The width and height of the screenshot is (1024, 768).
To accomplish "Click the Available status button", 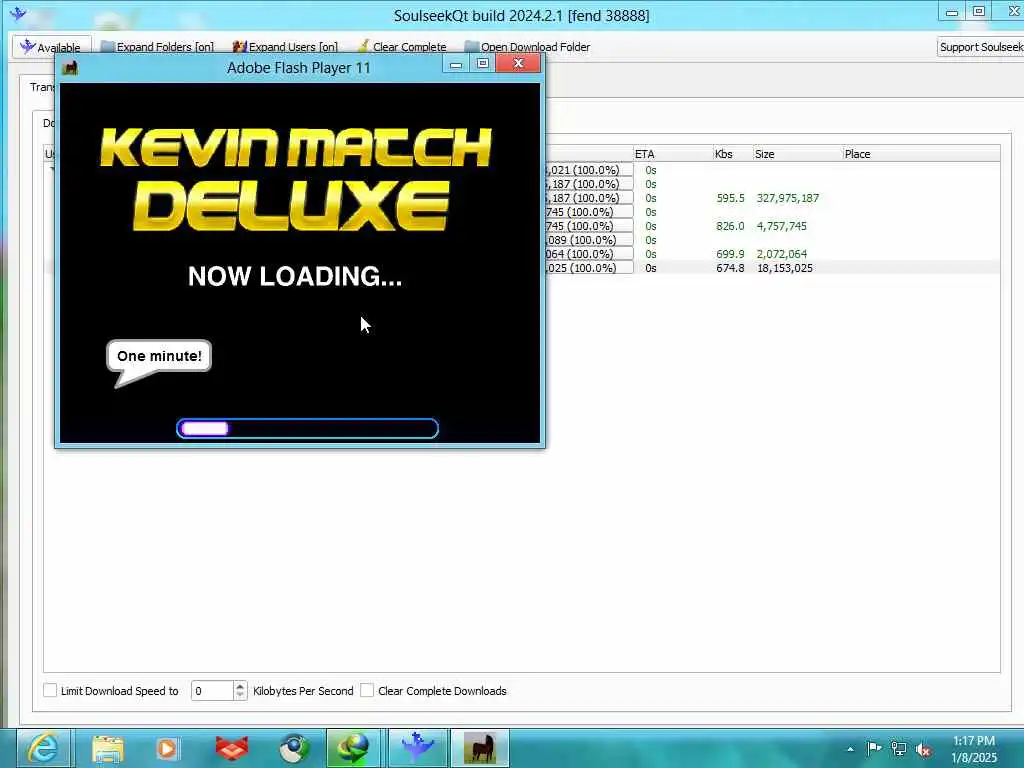I will pos(51,47).
